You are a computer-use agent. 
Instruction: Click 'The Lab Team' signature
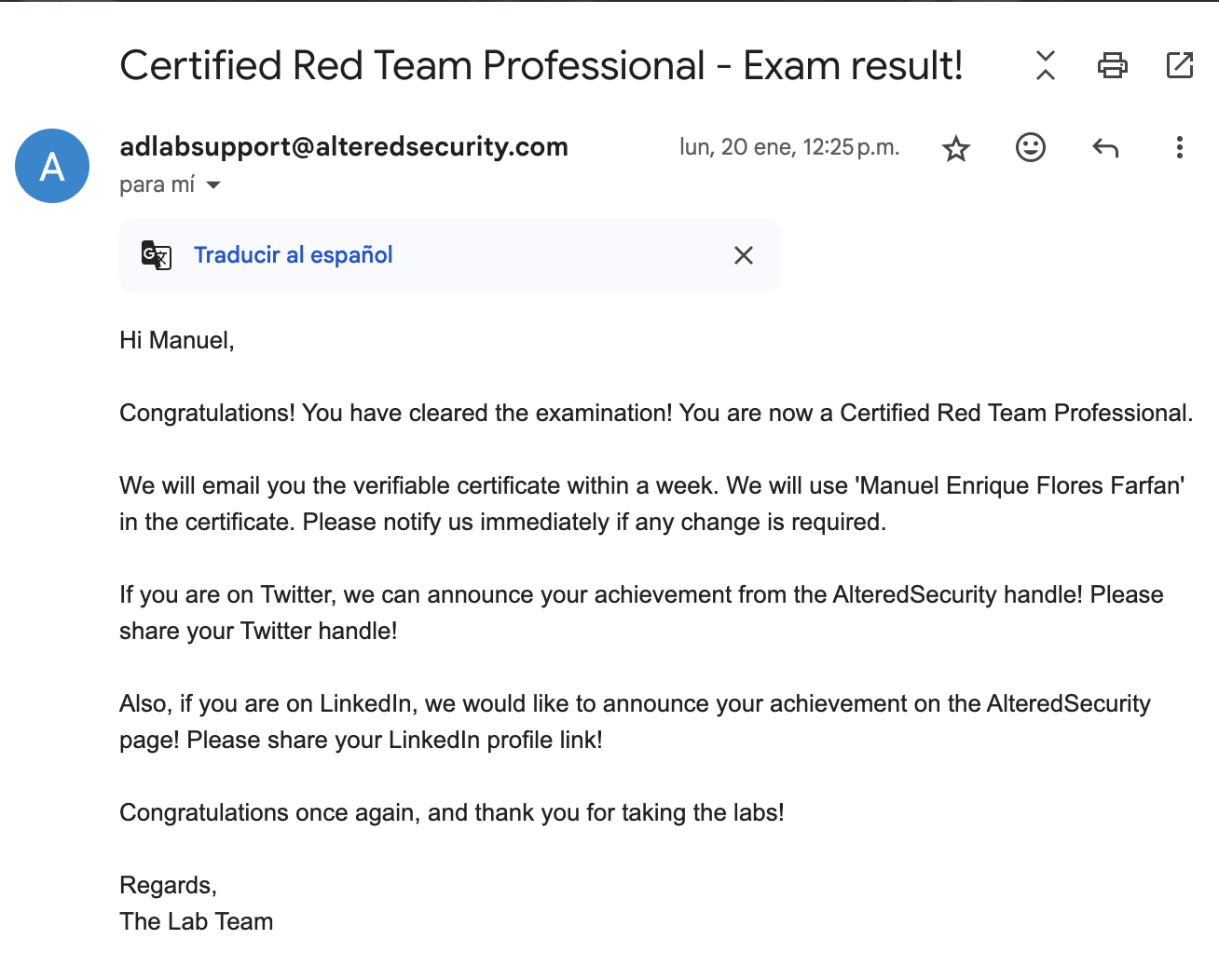point(197,921)
